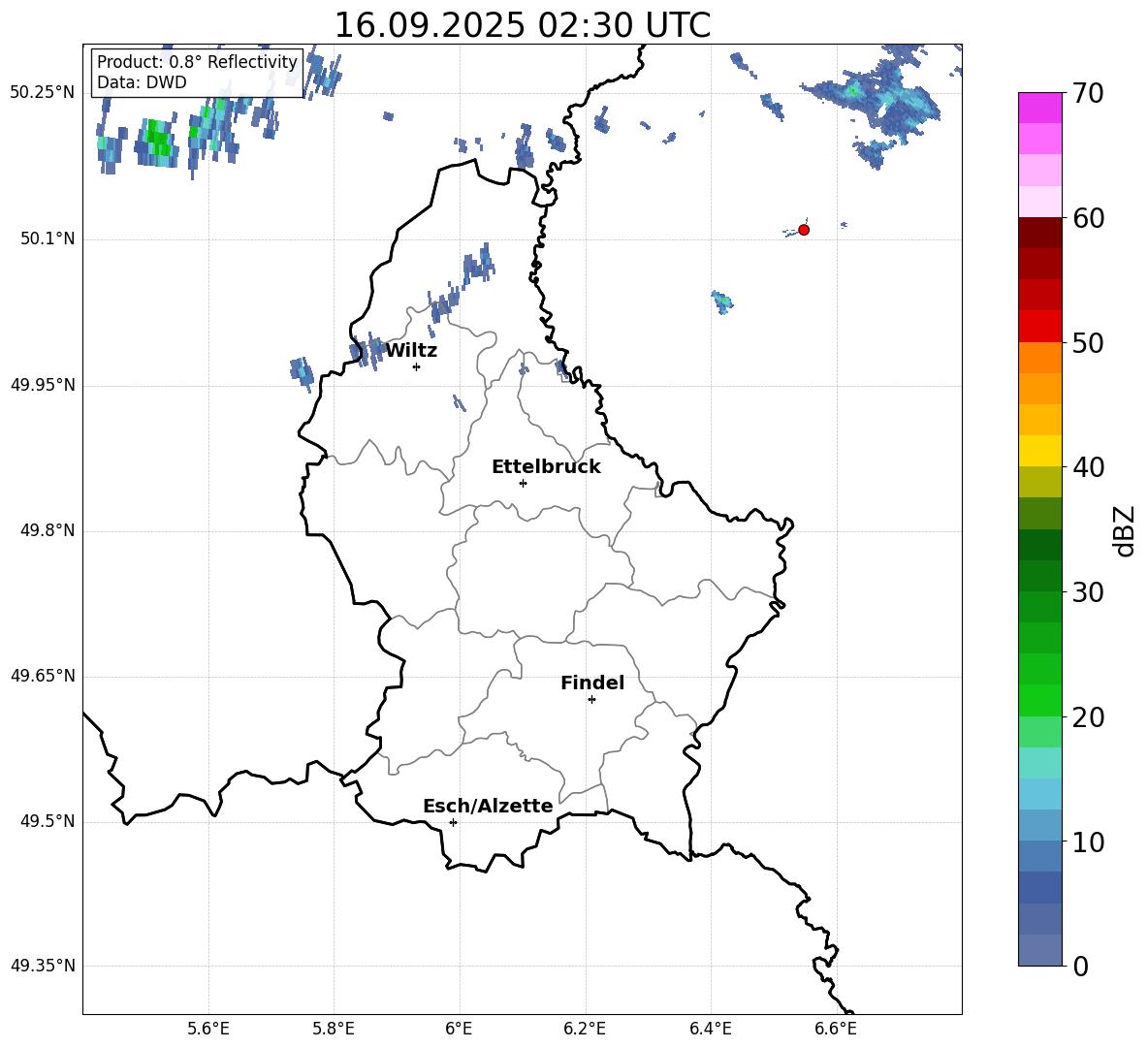Click the dBZ colorbar axis label

pos(1126,530)
